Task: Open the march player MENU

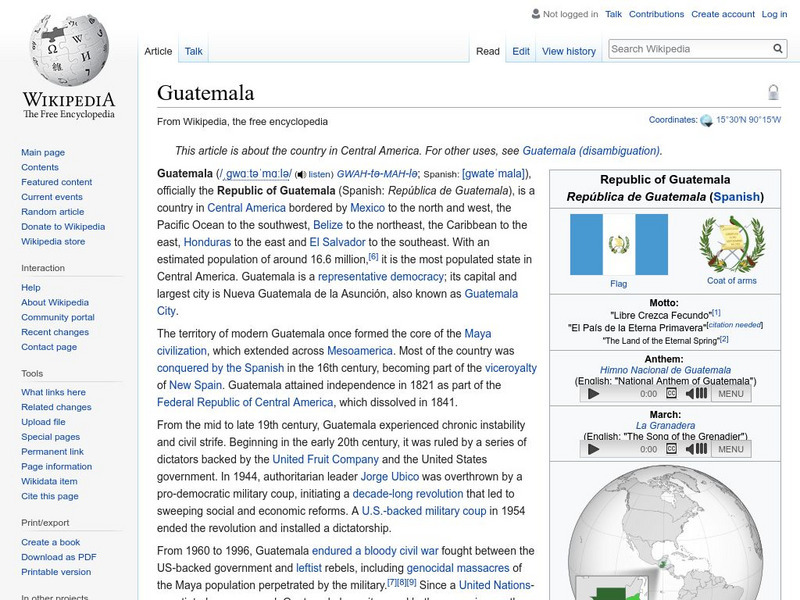Action: pyautogui.click(x=731, y=449)
